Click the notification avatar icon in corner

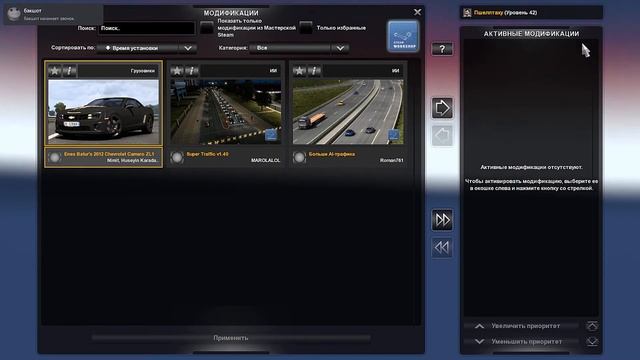coord(13,14)
